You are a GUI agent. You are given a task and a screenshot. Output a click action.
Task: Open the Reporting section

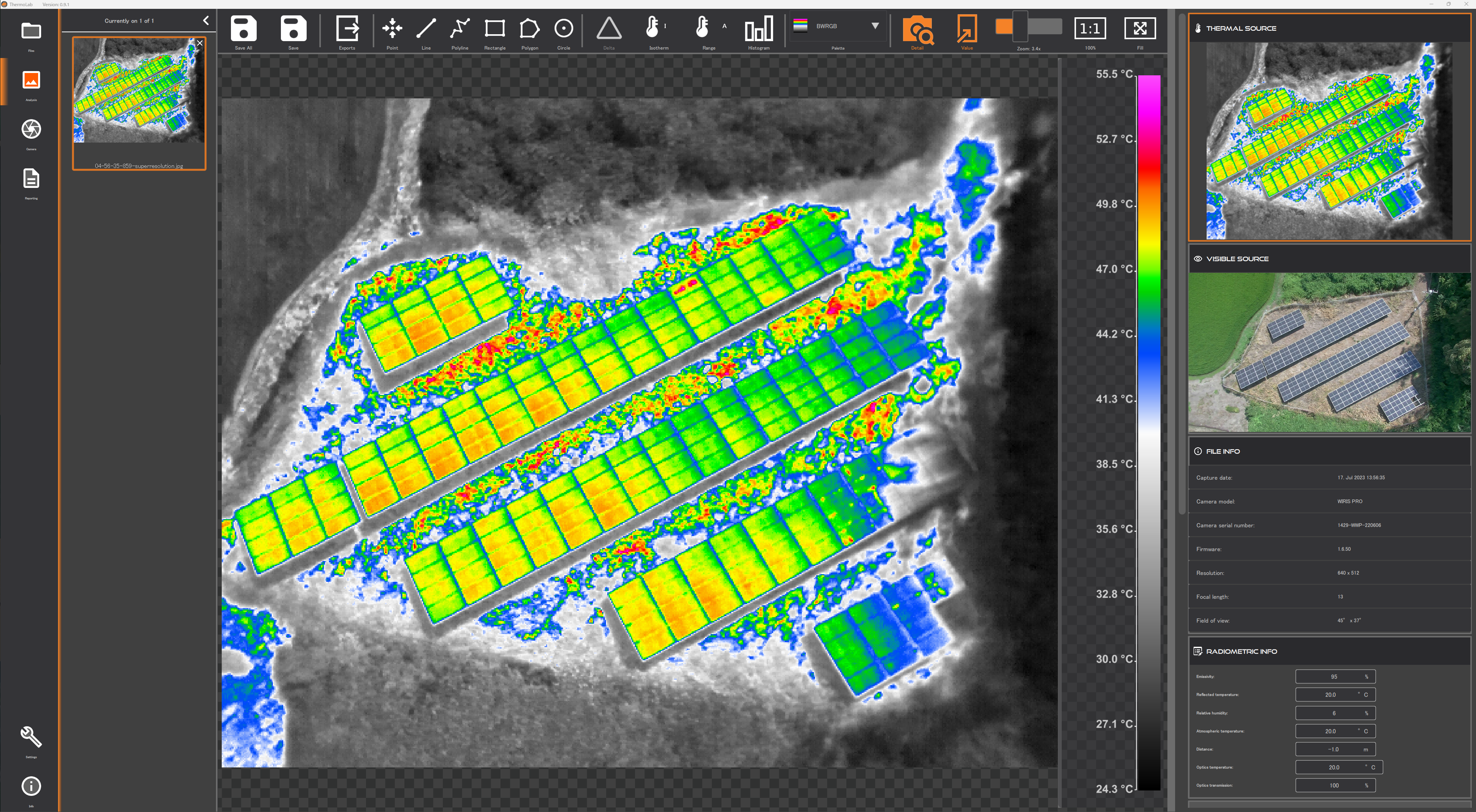31,179
